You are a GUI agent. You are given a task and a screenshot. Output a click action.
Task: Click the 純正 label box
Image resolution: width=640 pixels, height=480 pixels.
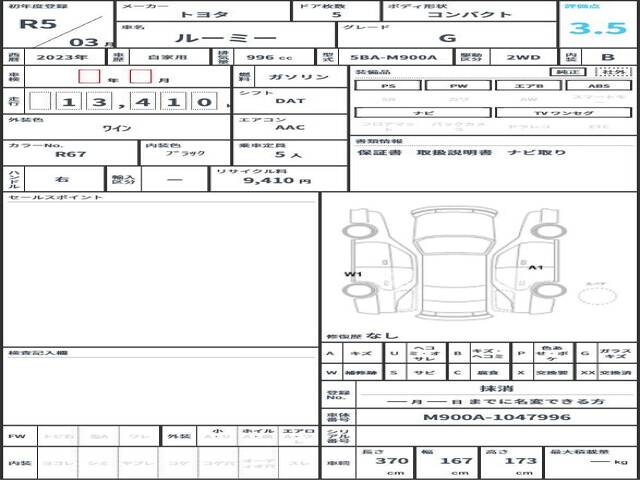point(567,72)
